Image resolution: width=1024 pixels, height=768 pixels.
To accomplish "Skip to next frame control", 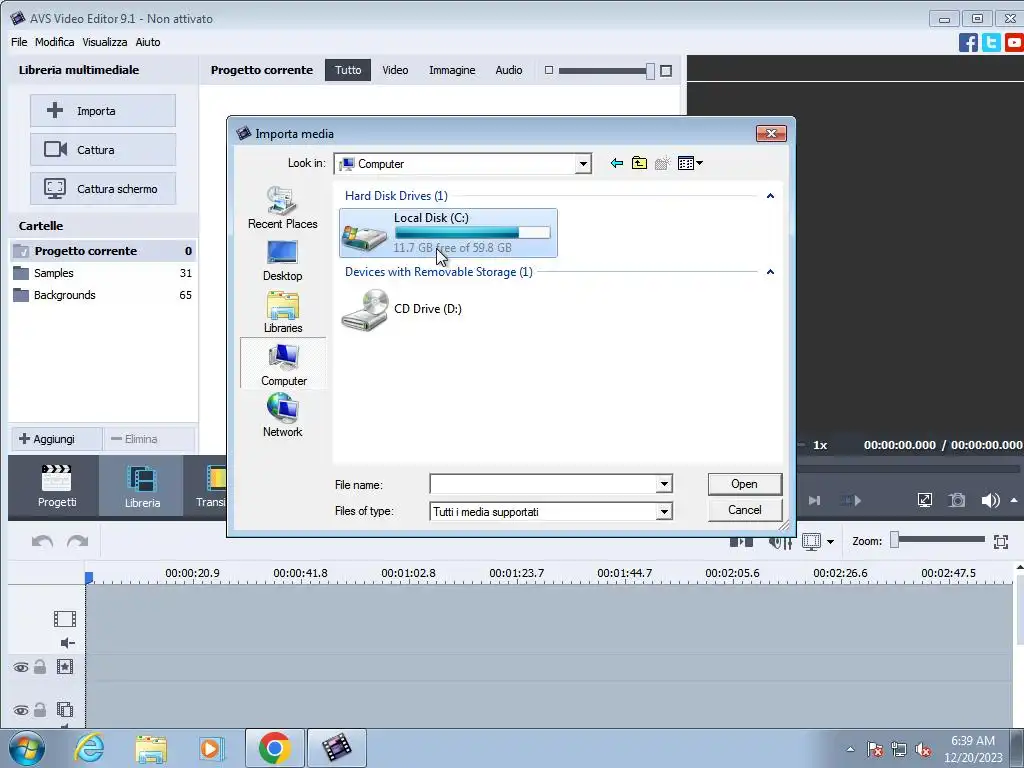I will tap(814, 500).
